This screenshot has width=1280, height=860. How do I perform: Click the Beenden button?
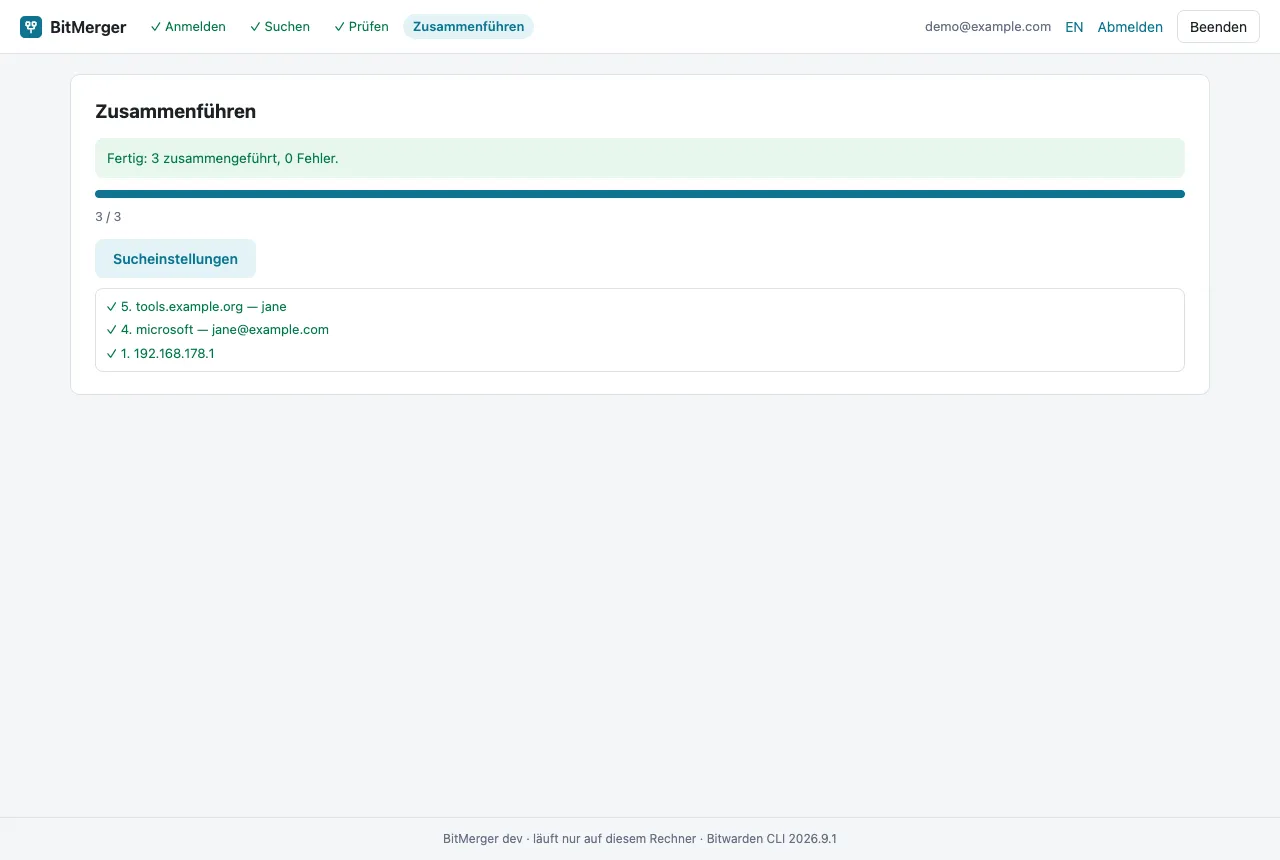pyautogui.click(x=1218, y=27)
